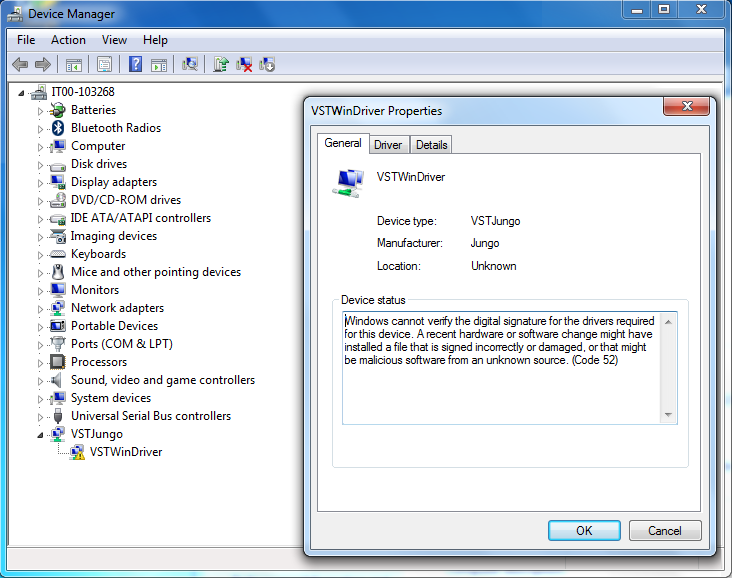Image resolution: width=732 pixels, height=578 pixels.
Task: Select the Disk drives icon
Action: [58, 166]
